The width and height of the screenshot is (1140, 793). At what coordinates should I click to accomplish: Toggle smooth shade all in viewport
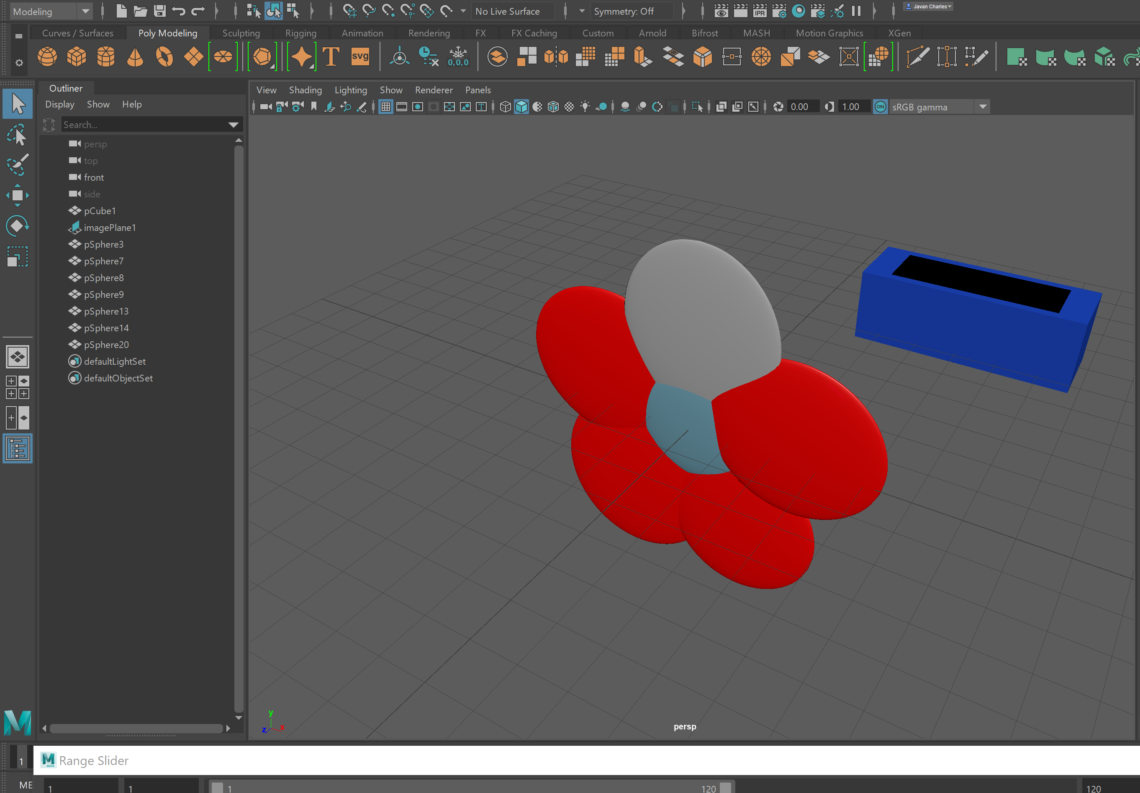coord(521,107)
